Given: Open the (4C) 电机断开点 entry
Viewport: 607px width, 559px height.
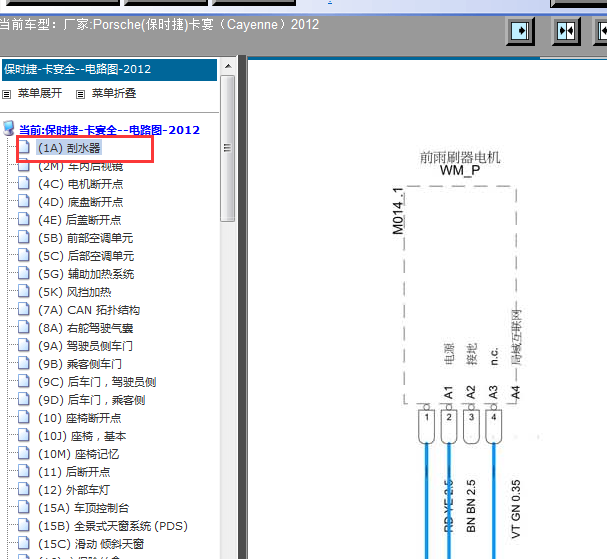Looking at the screenshot, I should coord(81,184).
